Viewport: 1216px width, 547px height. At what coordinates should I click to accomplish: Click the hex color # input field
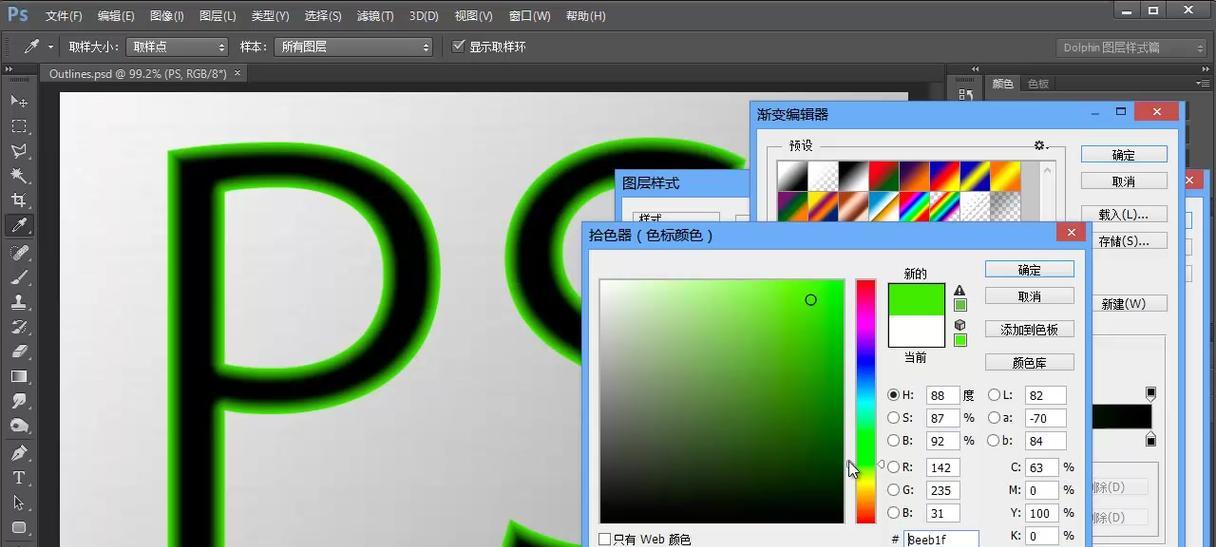pos(941,539)
